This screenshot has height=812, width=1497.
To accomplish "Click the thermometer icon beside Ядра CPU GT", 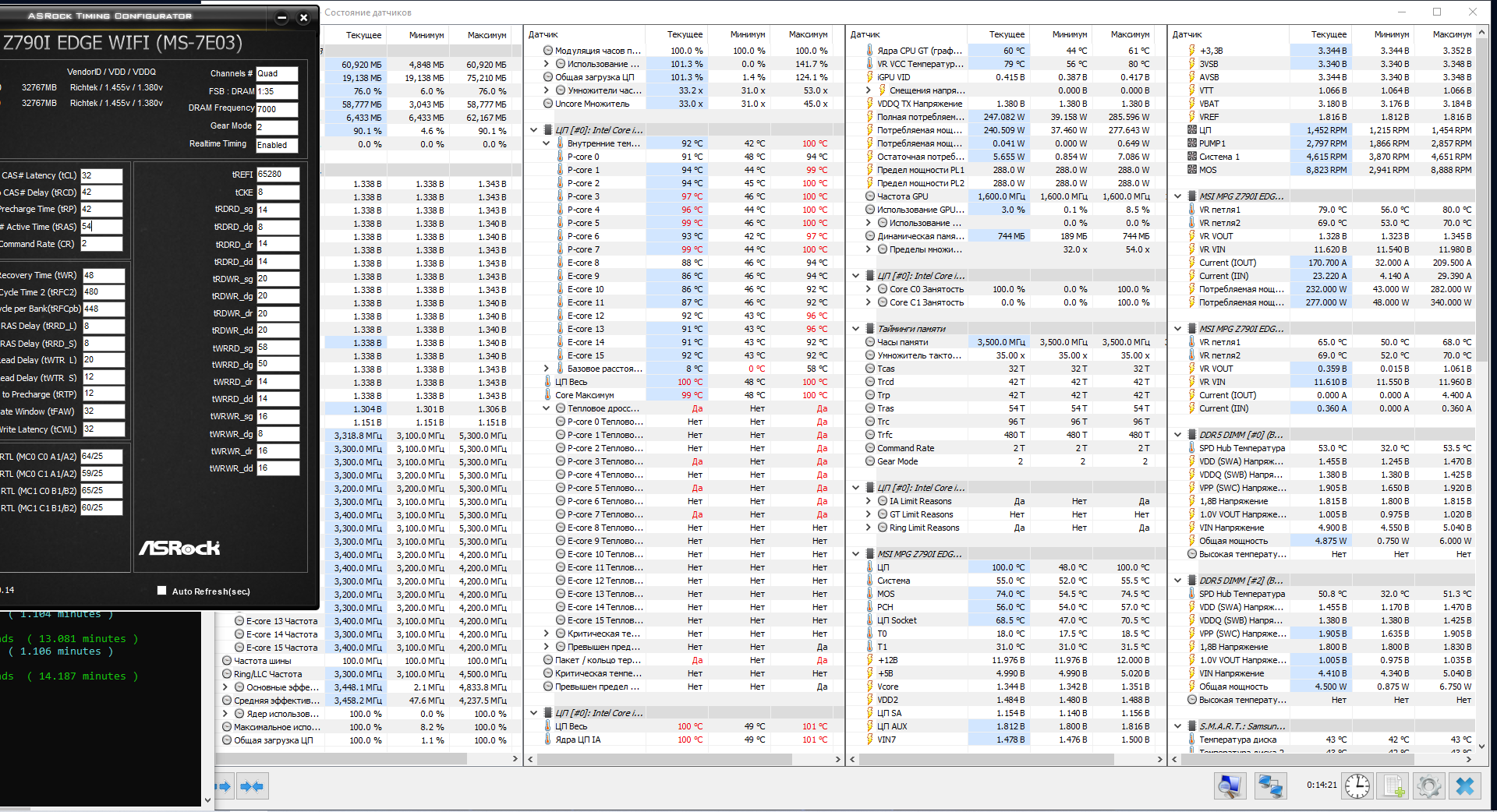I will pyautogui.click(x=870, y=51).
